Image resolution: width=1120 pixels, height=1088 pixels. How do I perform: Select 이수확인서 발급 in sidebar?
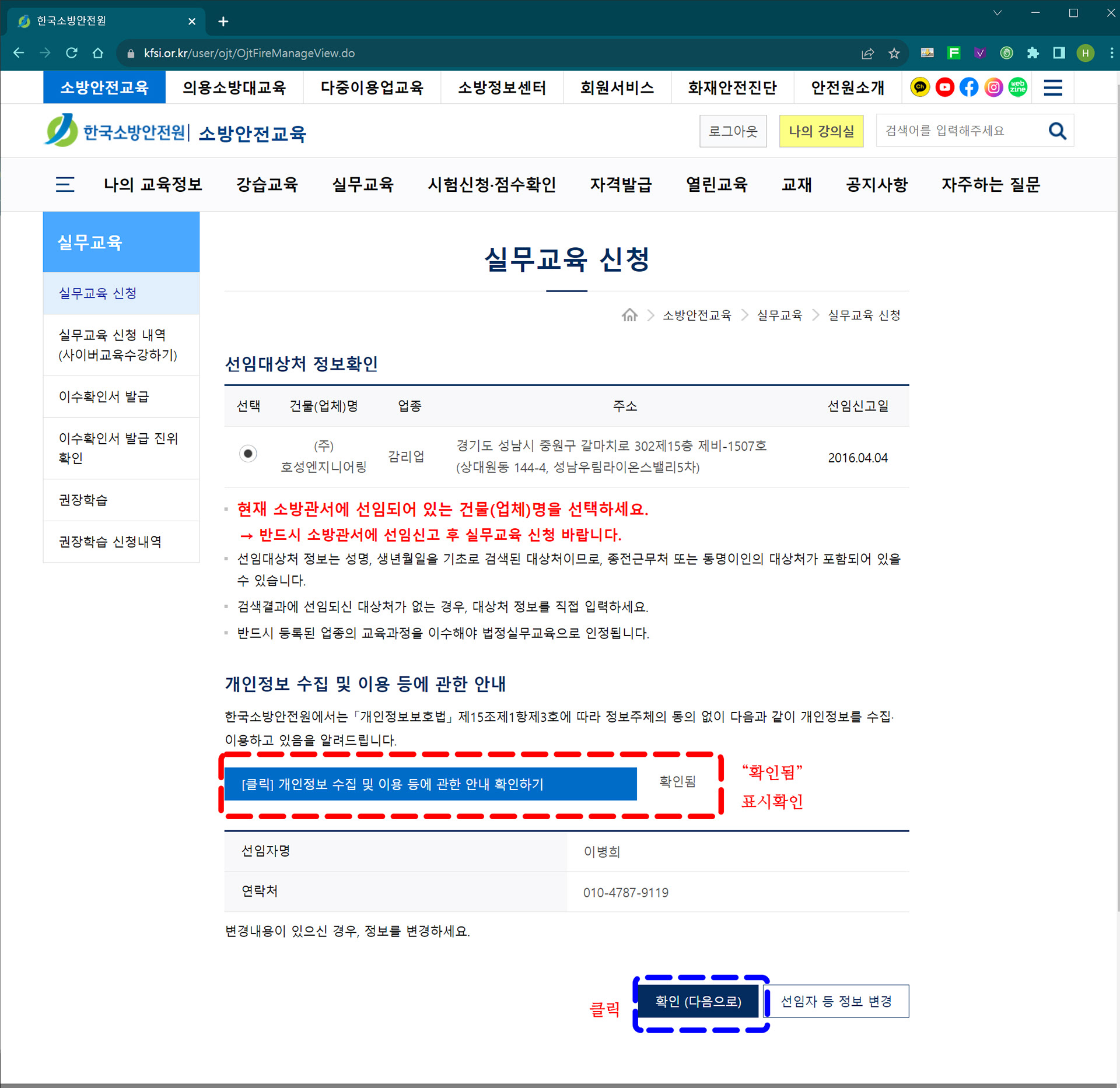[x=104, y=397]
